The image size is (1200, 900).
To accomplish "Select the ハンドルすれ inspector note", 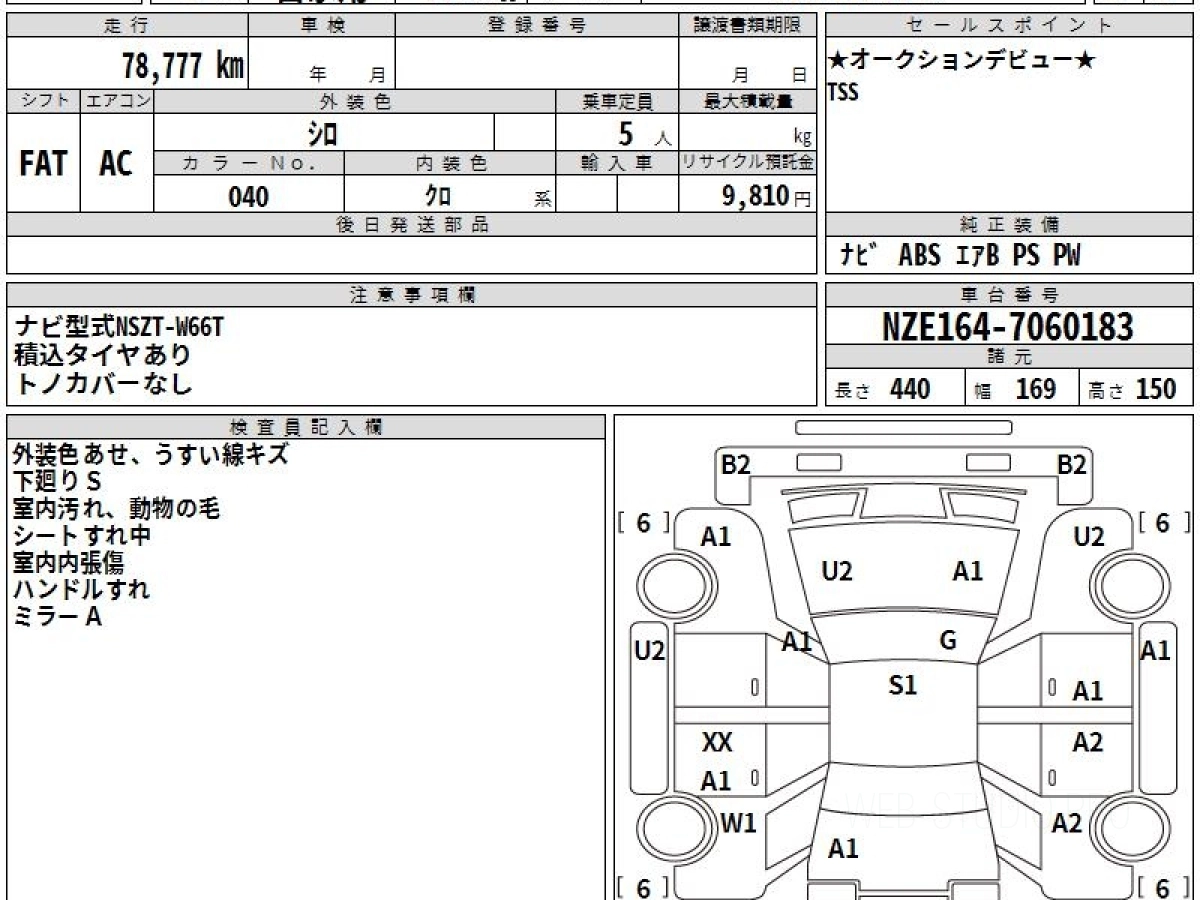I will click(82, 589).
